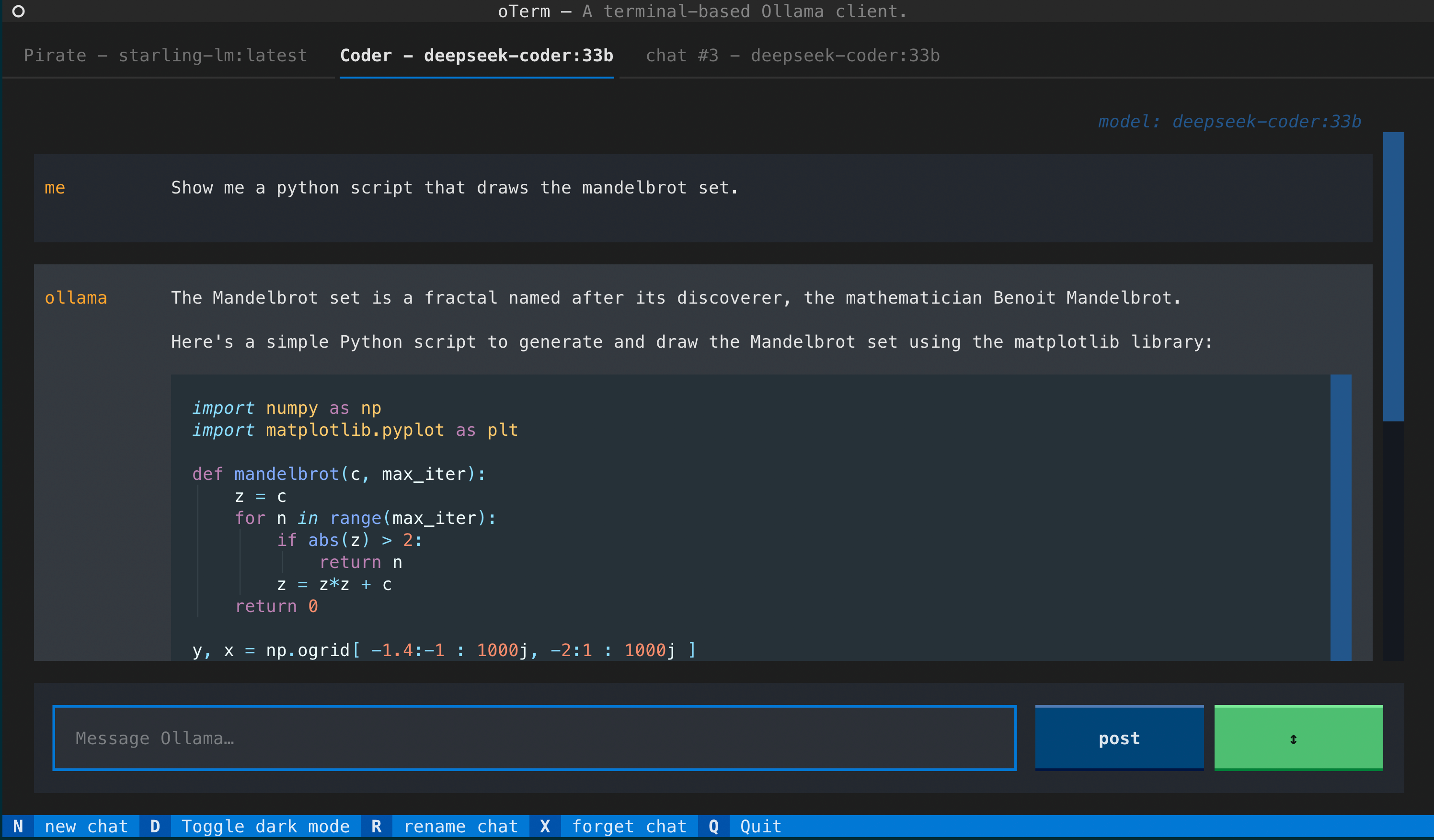The width and height of the screenshot is (1434, 840).
Task: Click the Q key hint in footer
Action: coord(713,826)
